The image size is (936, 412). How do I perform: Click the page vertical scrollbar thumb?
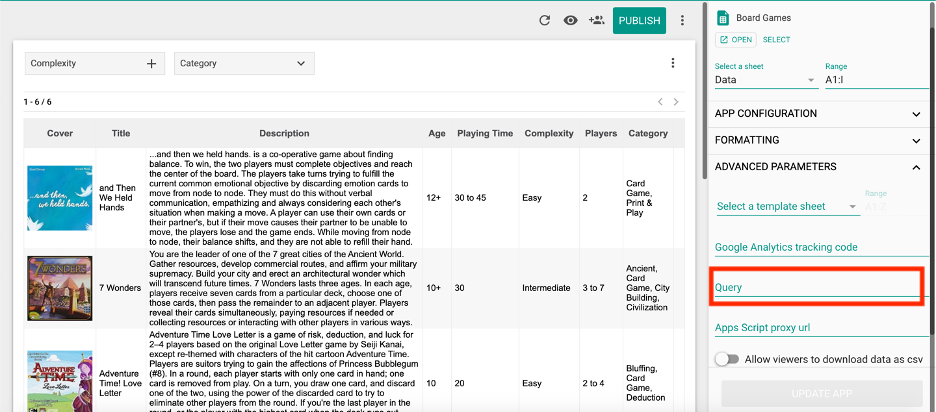706,90
